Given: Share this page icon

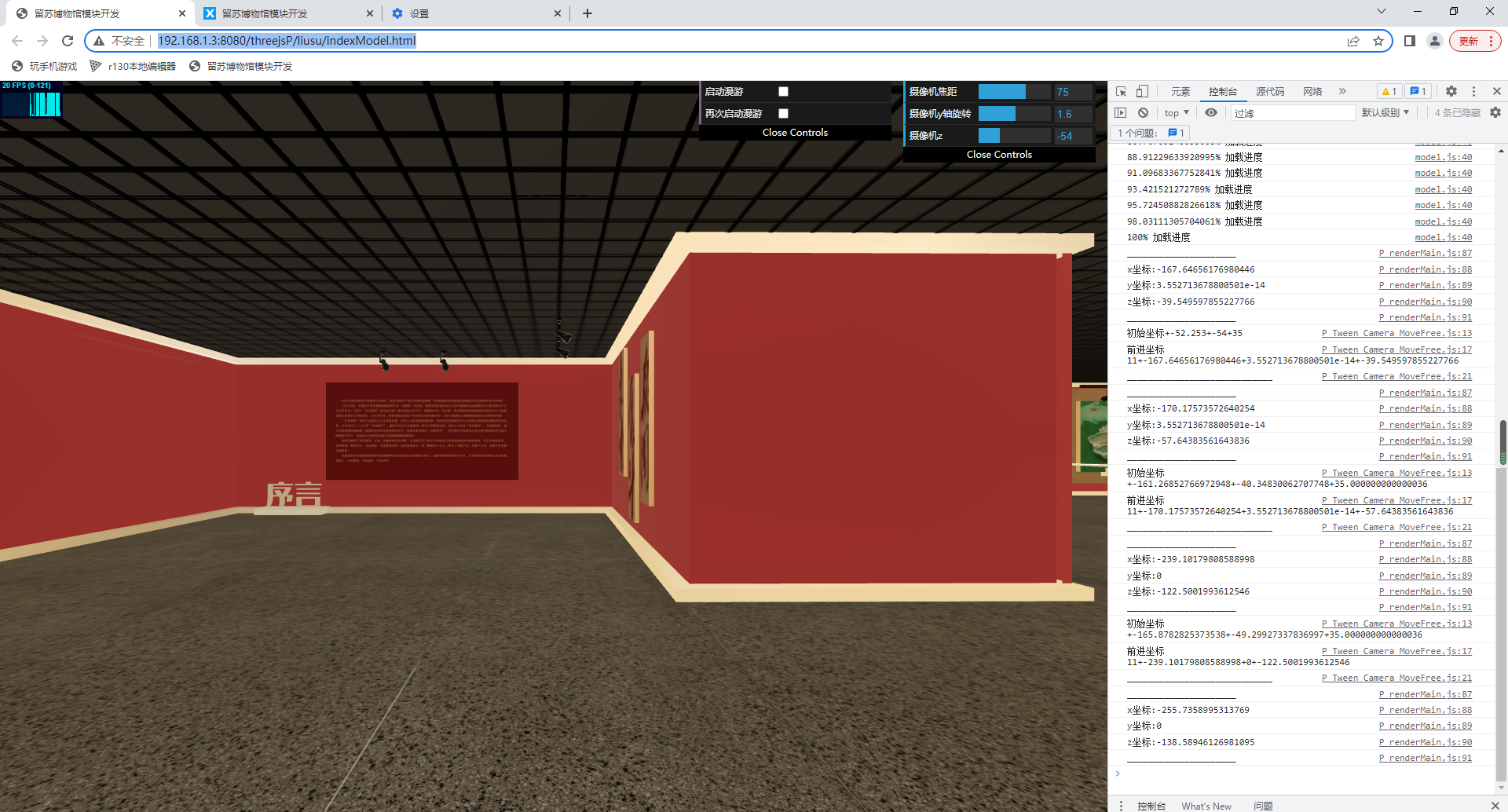Looking at the screenshot, I should [1353, 41].
